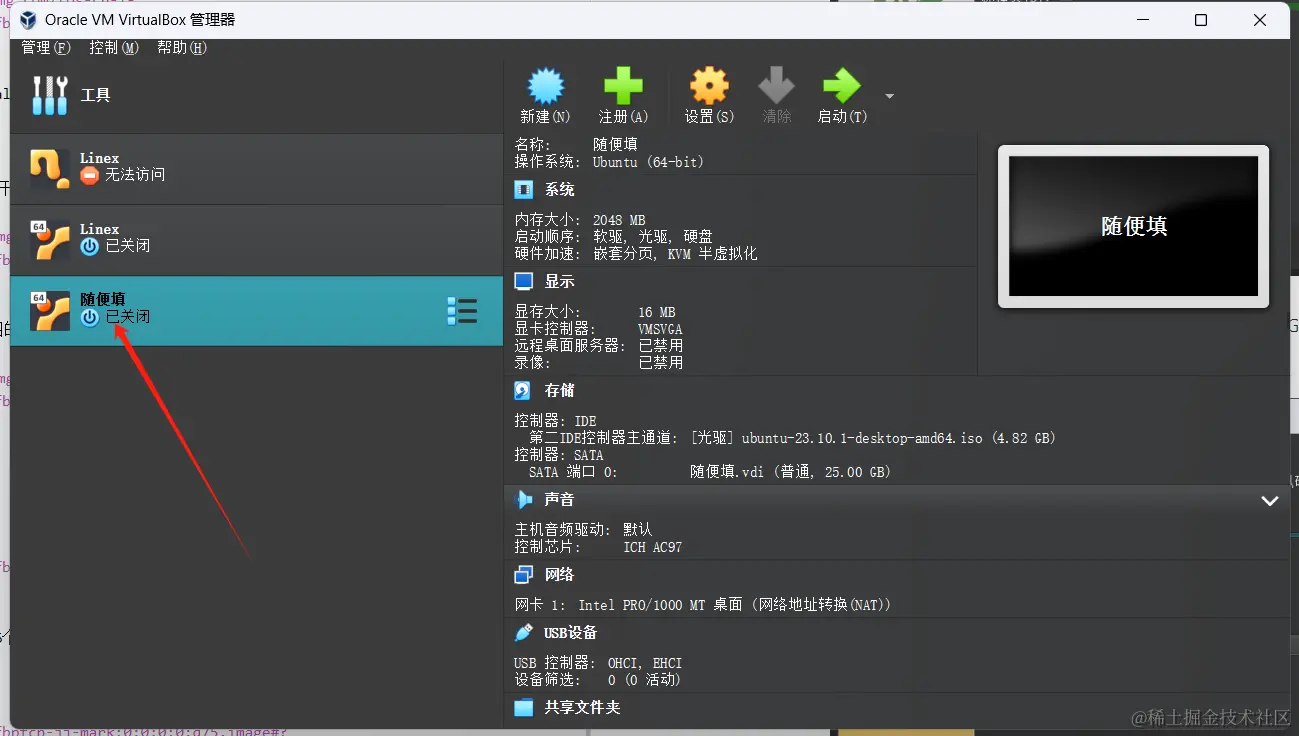Click the 网络 section header
Screen dimensions: 1299x736
[559, 575]
